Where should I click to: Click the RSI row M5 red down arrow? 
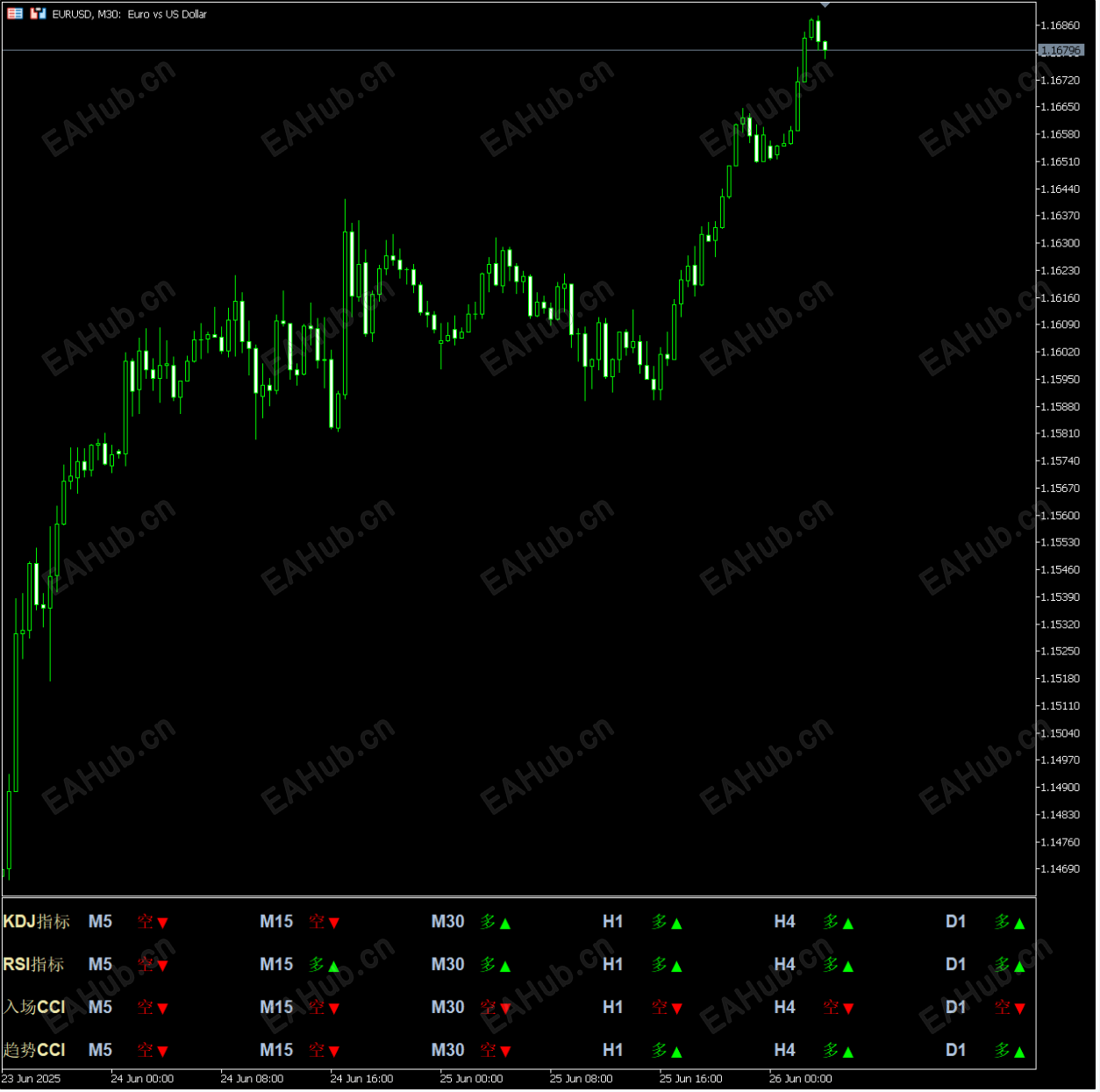tap(162, 966)
